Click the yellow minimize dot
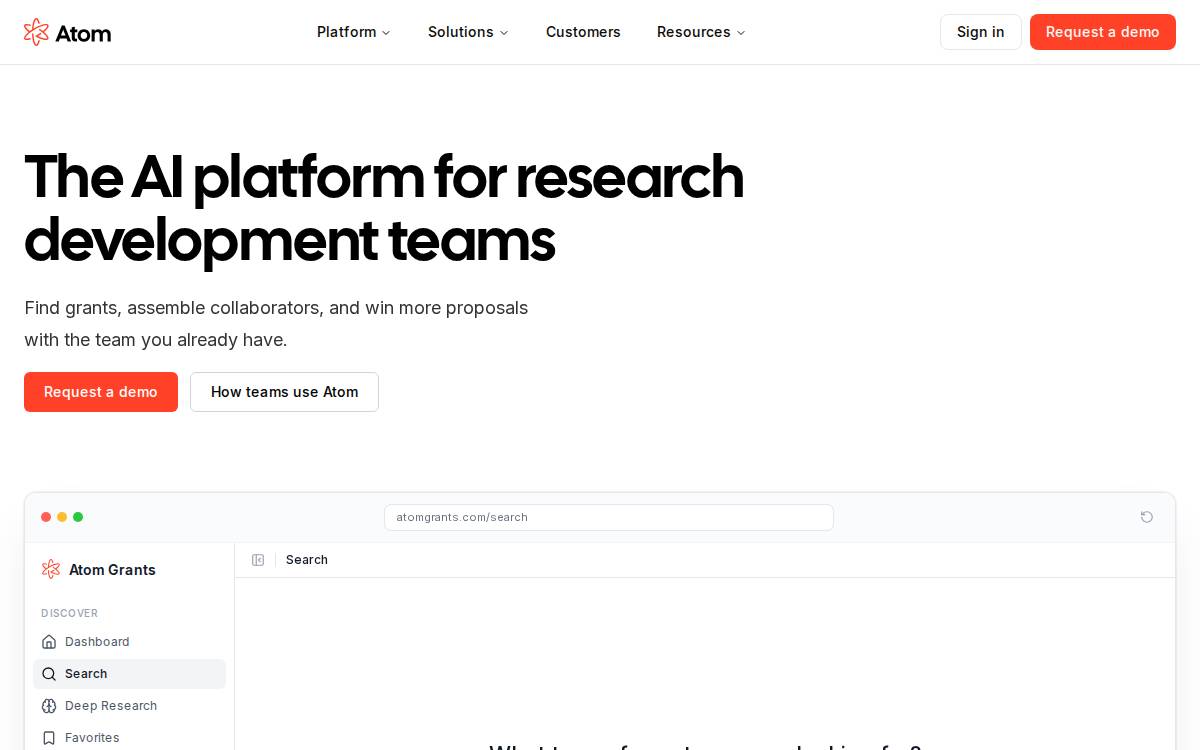Viewport: 1200px width, 750px height. 62,517
